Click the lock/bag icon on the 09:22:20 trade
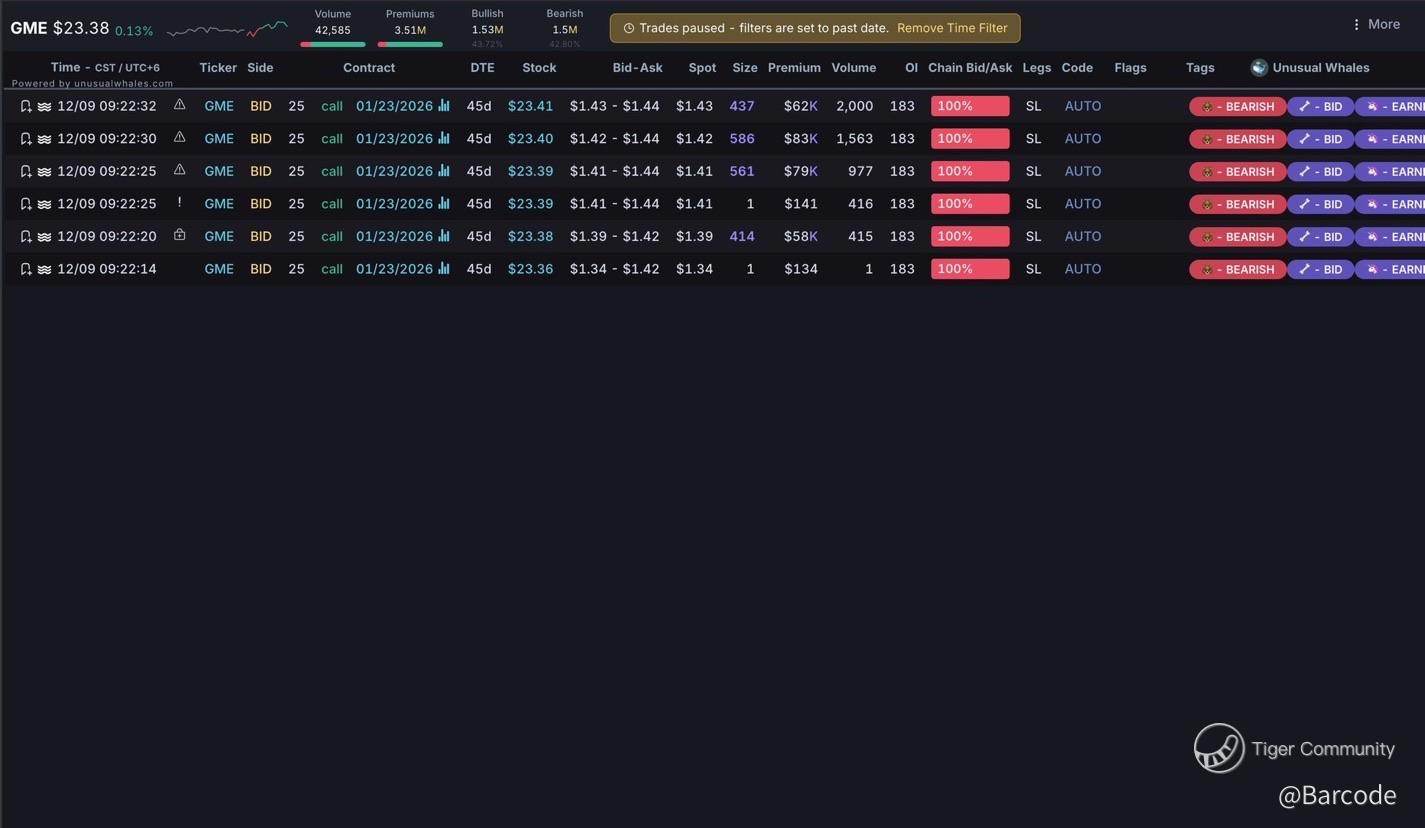Screen dimensions: 1425x828 click(x=180, y=236)
